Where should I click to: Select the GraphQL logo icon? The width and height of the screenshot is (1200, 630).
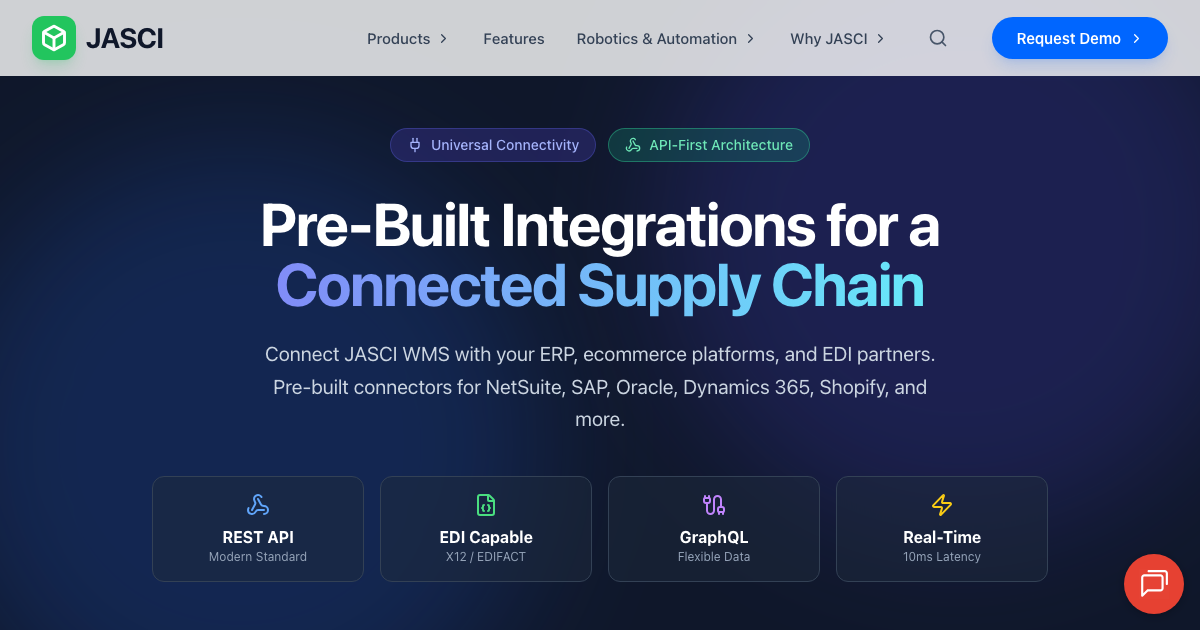(x=713, y=504)
